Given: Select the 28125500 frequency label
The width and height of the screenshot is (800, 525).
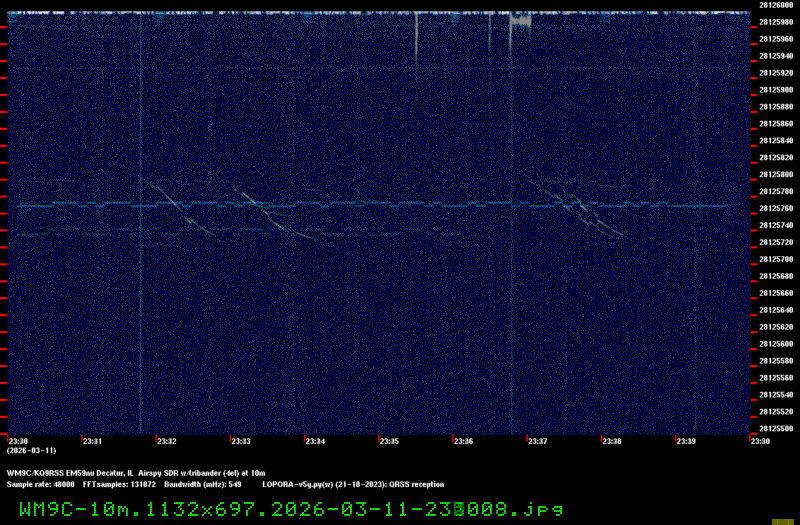Looking at the screenshot, I should click(x=776, y=429).
